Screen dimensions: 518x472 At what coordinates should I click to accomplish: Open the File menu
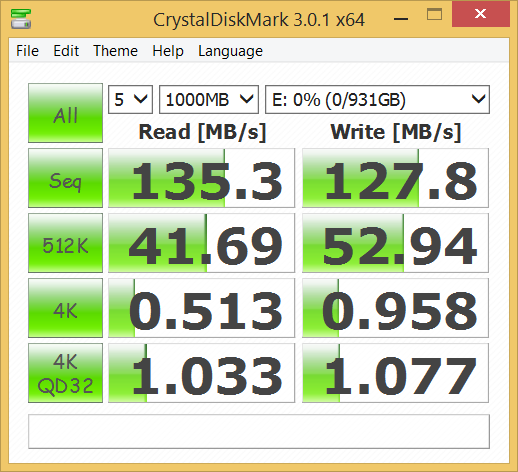pyautogui.click(x=27, y=51)
